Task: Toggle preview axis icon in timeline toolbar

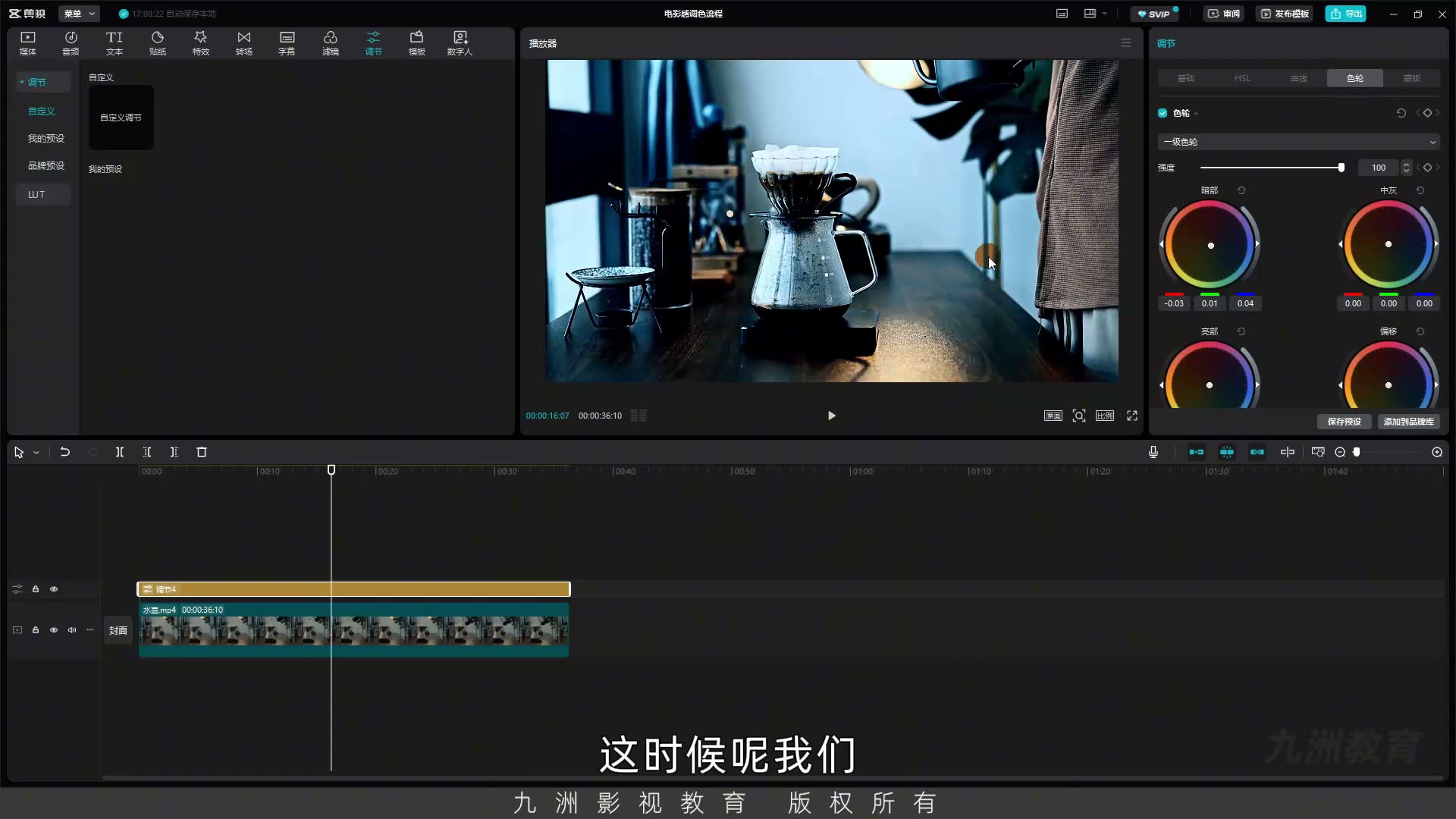Action: (1288, 452)
